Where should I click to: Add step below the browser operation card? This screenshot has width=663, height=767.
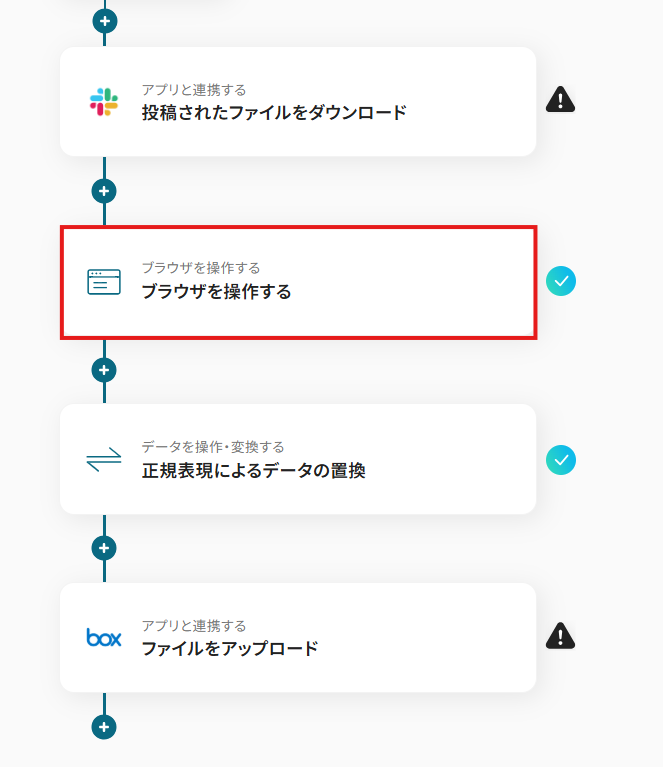[x=104, y=370]
